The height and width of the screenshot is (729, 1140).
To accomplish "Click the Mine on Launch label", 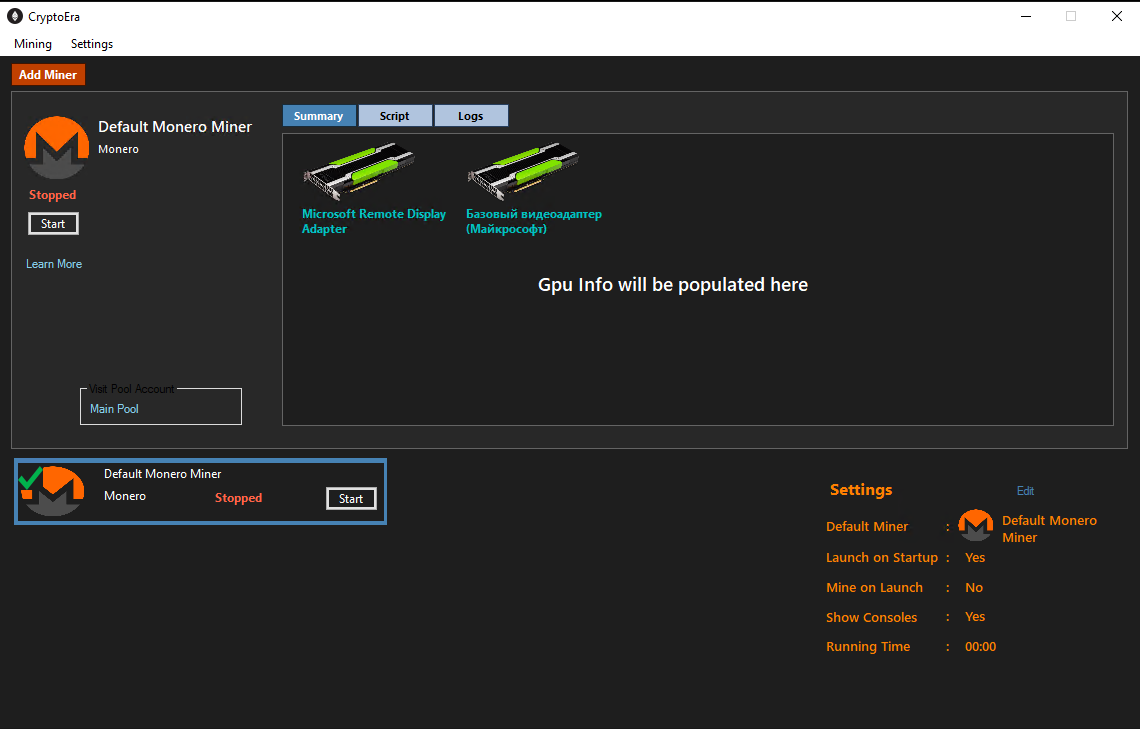I will tap(874, 587).
